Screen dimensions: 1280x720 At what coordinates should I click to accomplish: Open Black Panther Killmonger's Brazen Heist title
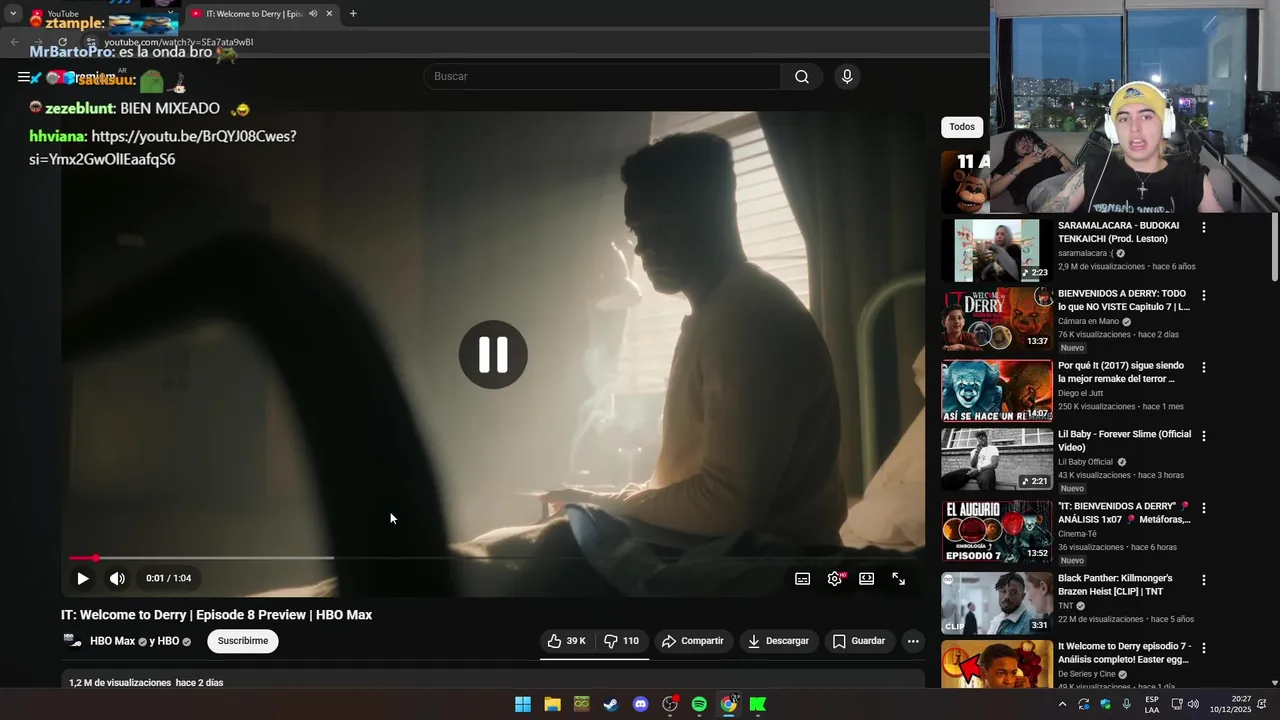coord(1115,585)
